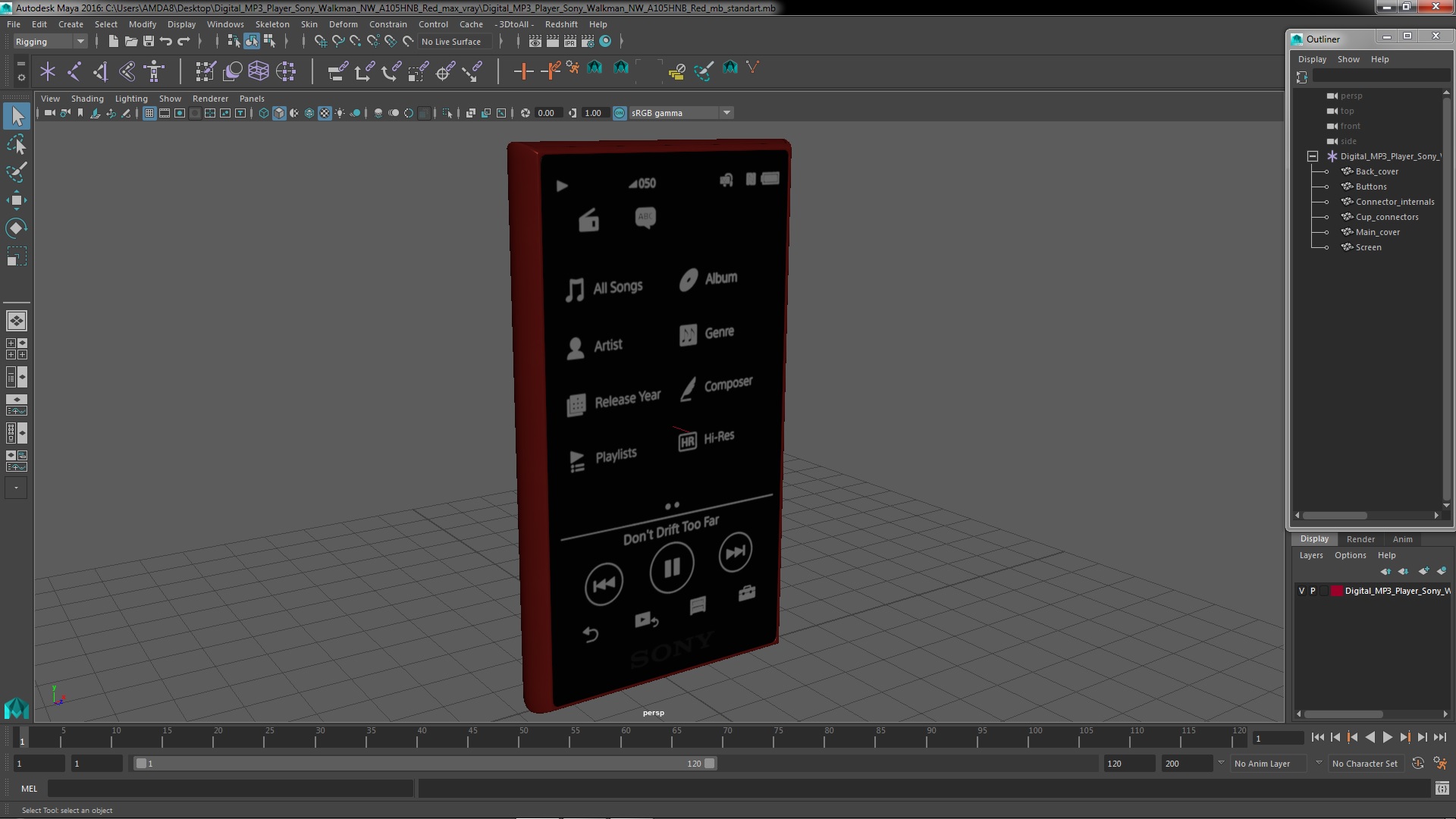Click the Undo arrow icon
Image resolution: width=1456 pixels, height=819 pixels.
click(166, 42)
